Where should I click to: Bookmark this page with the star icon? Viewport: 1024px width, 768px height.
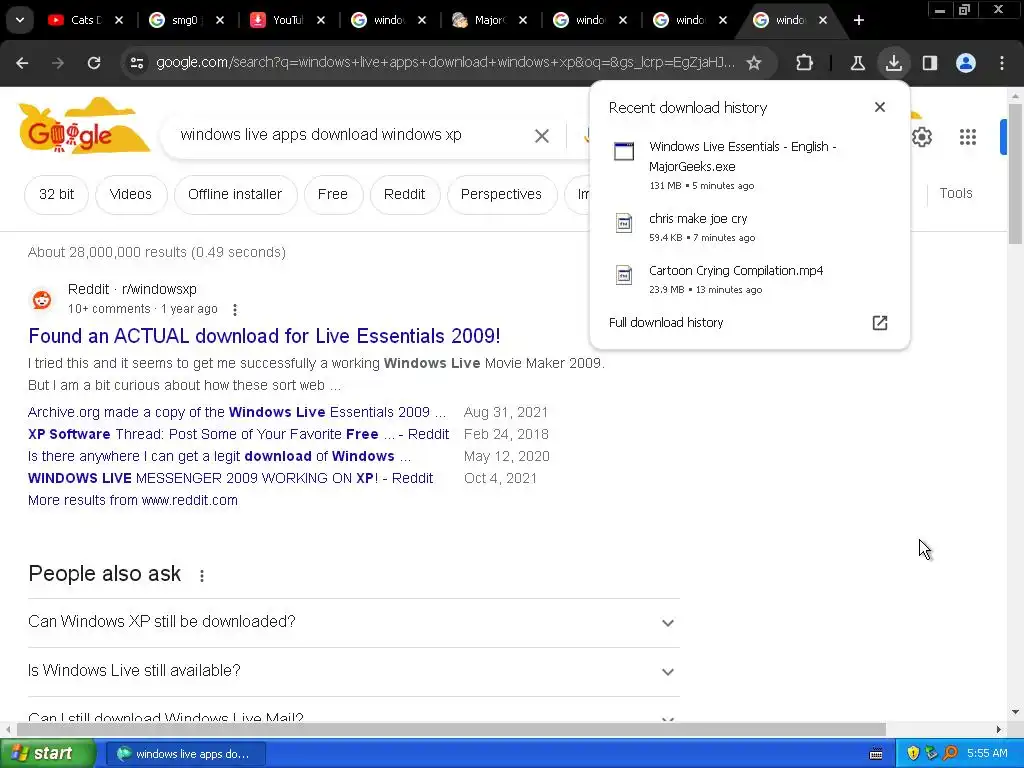[x=754, y=63]
